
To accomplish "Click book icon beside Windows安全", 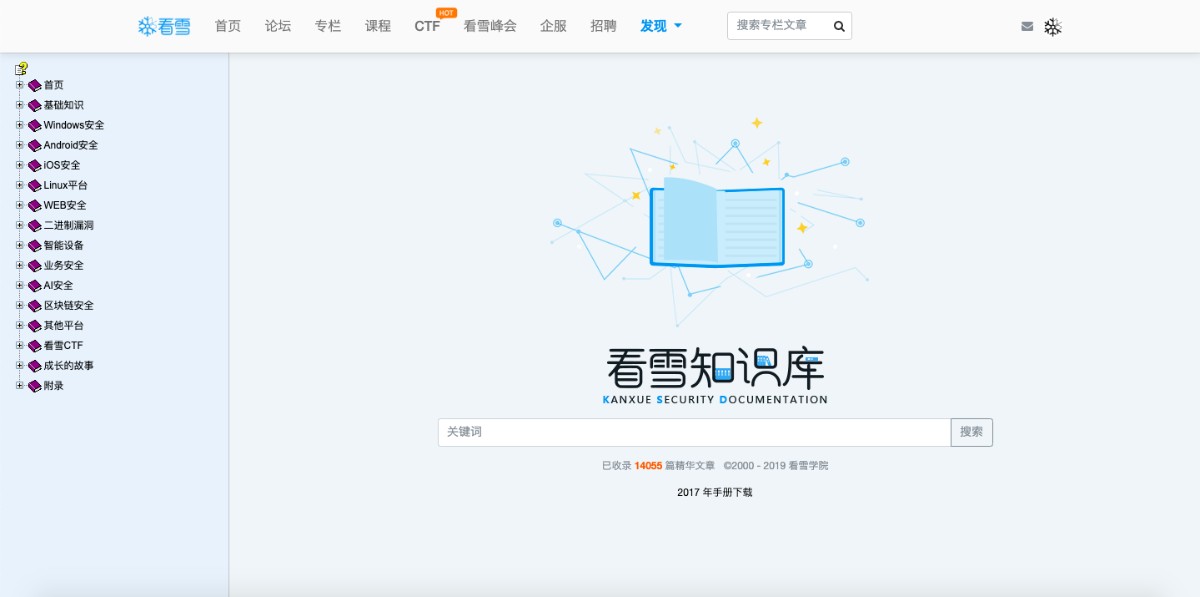I will 35,125.
